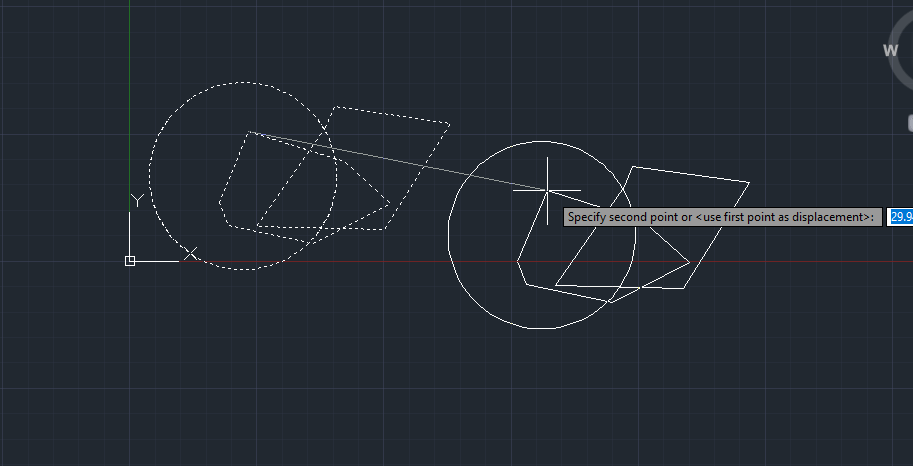The image size is (913, 466).
Task: Click the X axis label of the UCS icon
Action: [x=190, y=254]
